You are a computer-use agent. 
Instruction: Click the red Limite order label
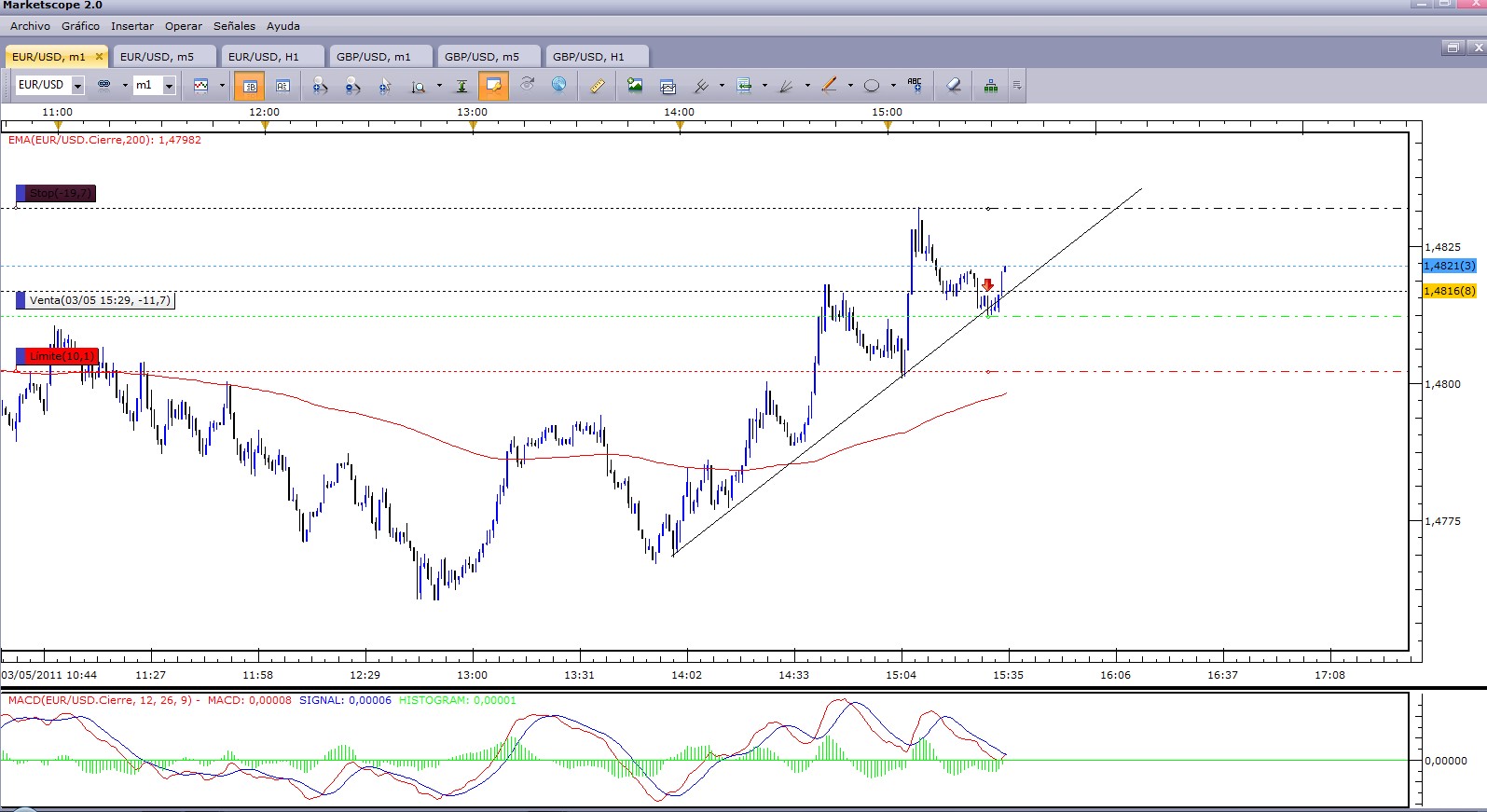tap(60, 356)
